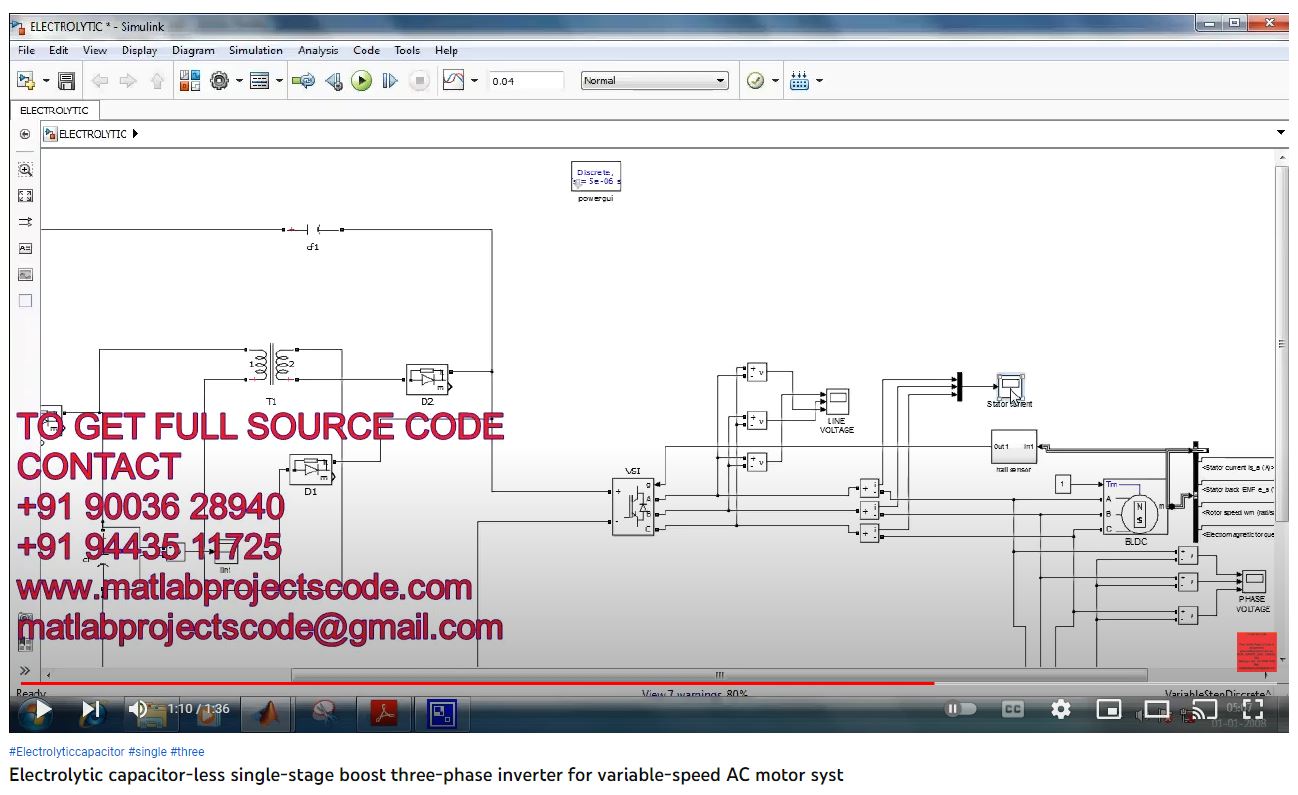Toggle closed captions on the video
Image resolution: width=1298 pixels, height=795 pixels.
(x=1012, y=709)
